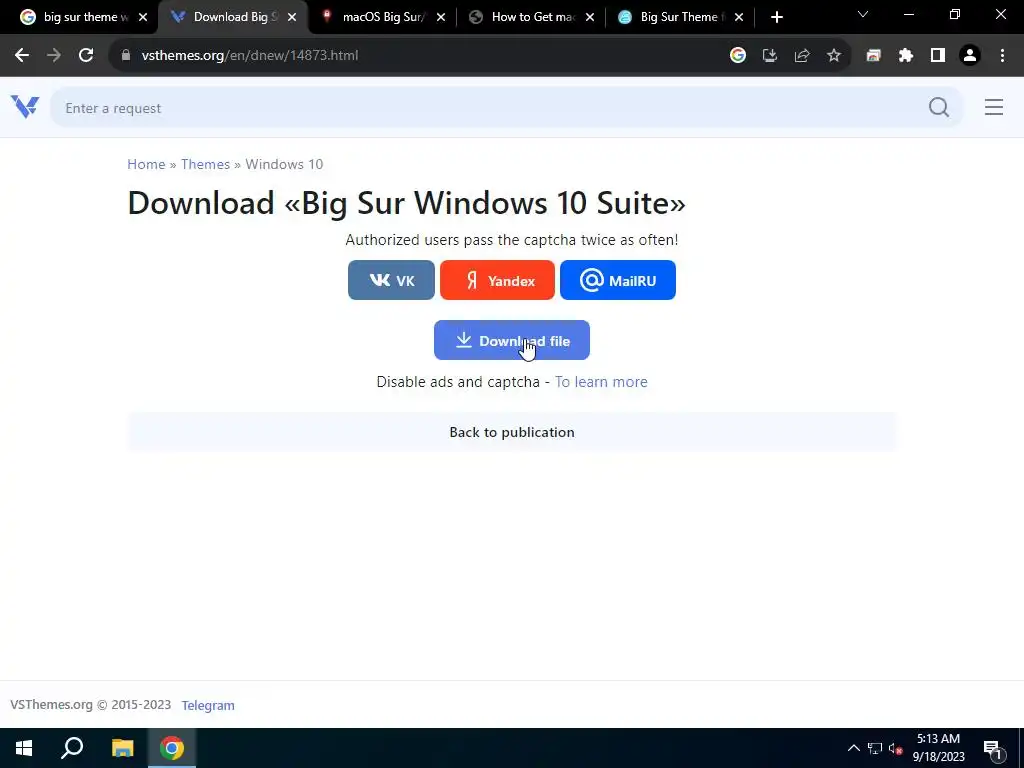Click the padlock site info icon
The height and width of the screenshot is (768, 1024).
[x=126, y=56]
